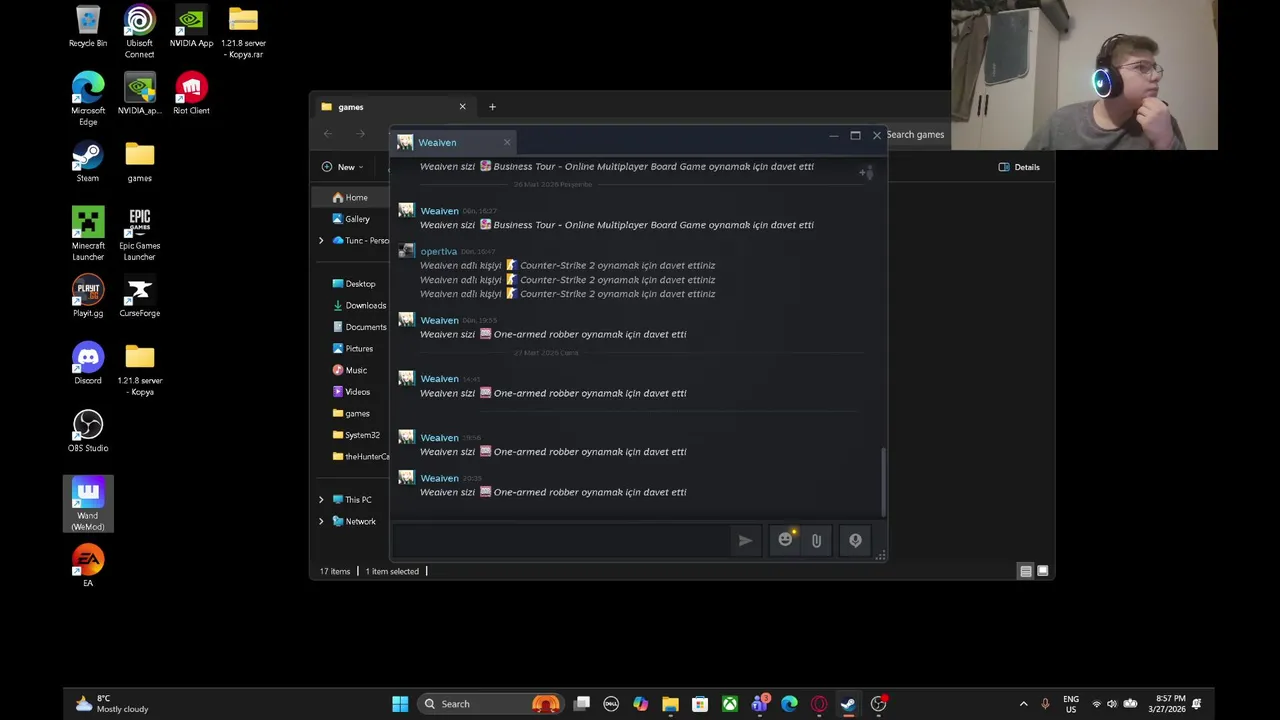Open Desktop in the navigation pane
Screen dimensions: 1280x720
point(356,284)
